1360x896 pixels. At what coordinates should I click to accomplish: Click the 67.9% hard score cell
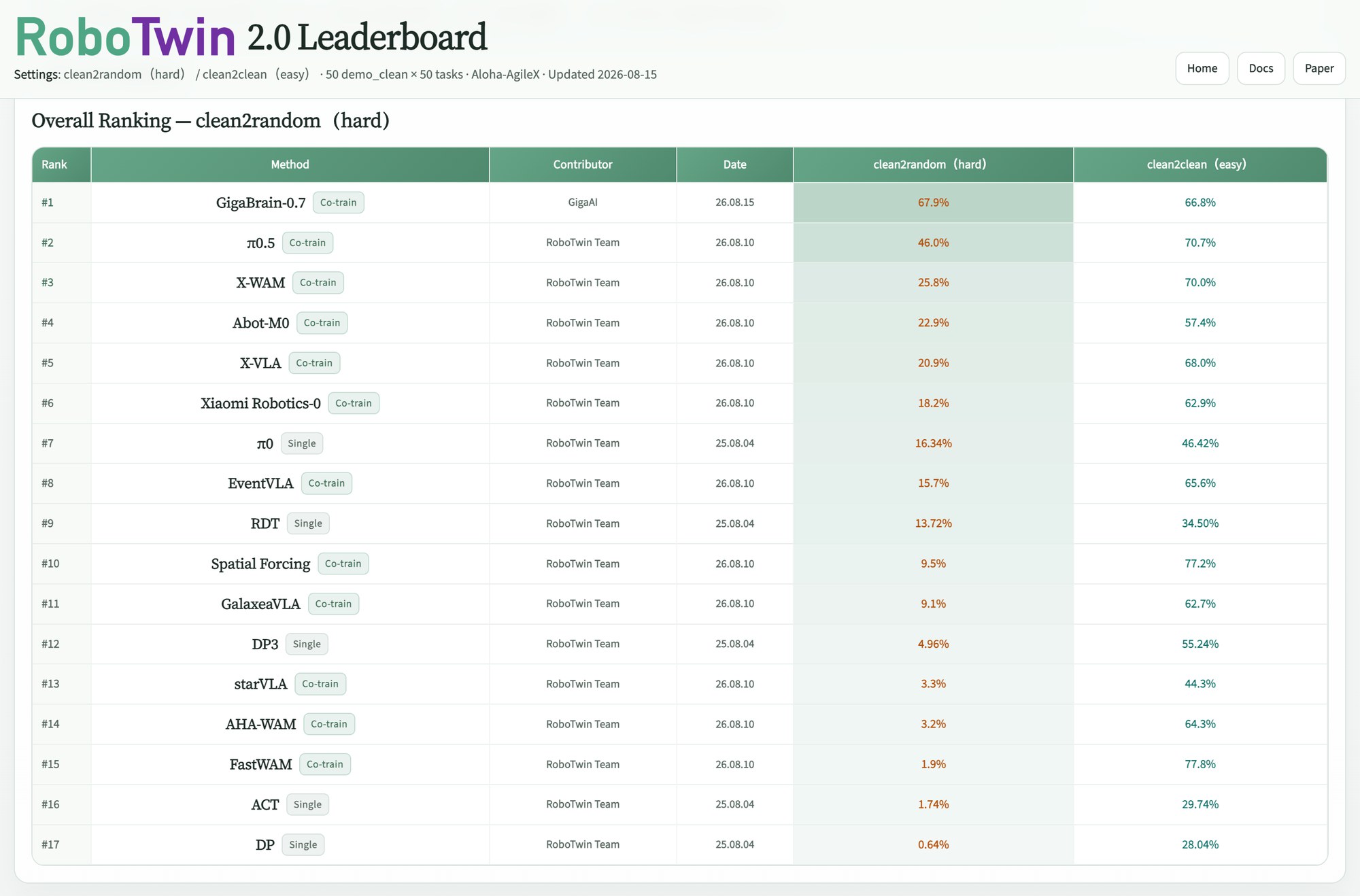click(x=933, y=203)
